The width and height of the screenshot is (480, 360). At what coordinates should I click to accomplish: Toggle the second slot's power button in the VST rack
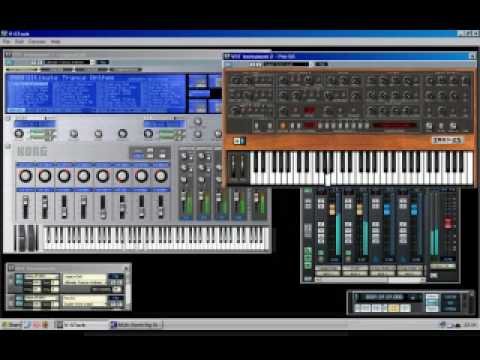[x=19, y=298]
